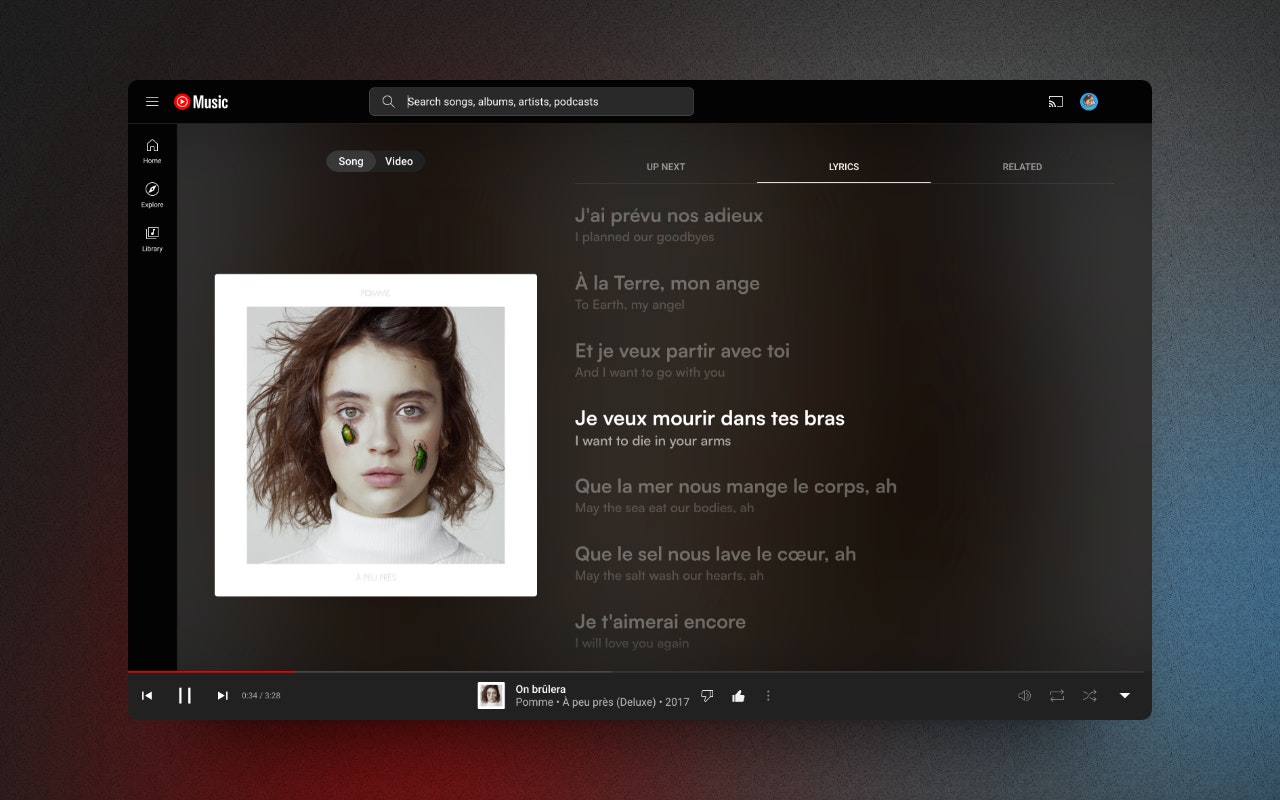Toggle the thumbs up like
Screen dimensions: 1280x800
(738, 696)
